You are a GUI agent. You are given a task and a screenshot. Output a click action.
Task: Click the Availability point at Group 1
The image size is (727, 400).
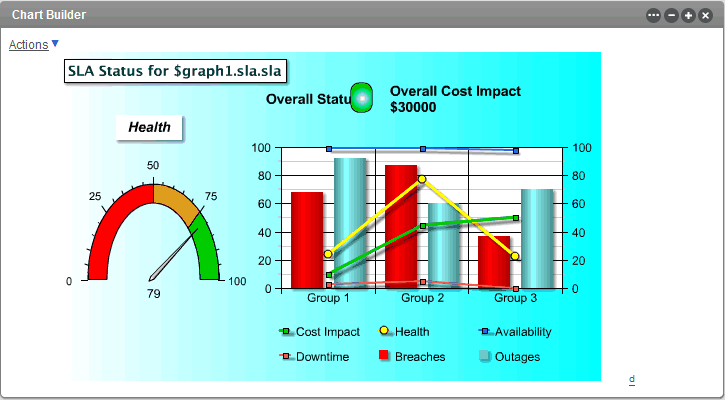pyautogui.click(x=329, y=149)
